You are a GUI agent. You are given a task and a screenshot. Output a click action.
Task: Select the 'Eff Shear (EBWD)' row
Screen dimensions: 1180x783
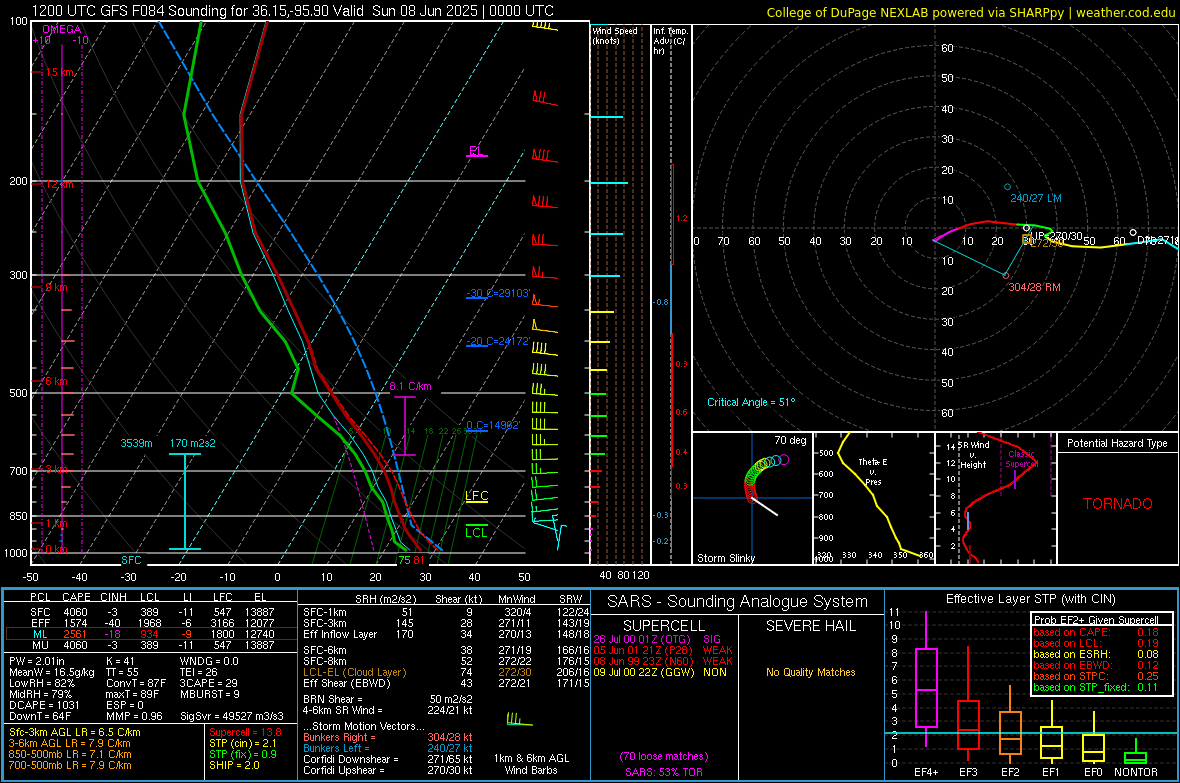coord(446,683)
